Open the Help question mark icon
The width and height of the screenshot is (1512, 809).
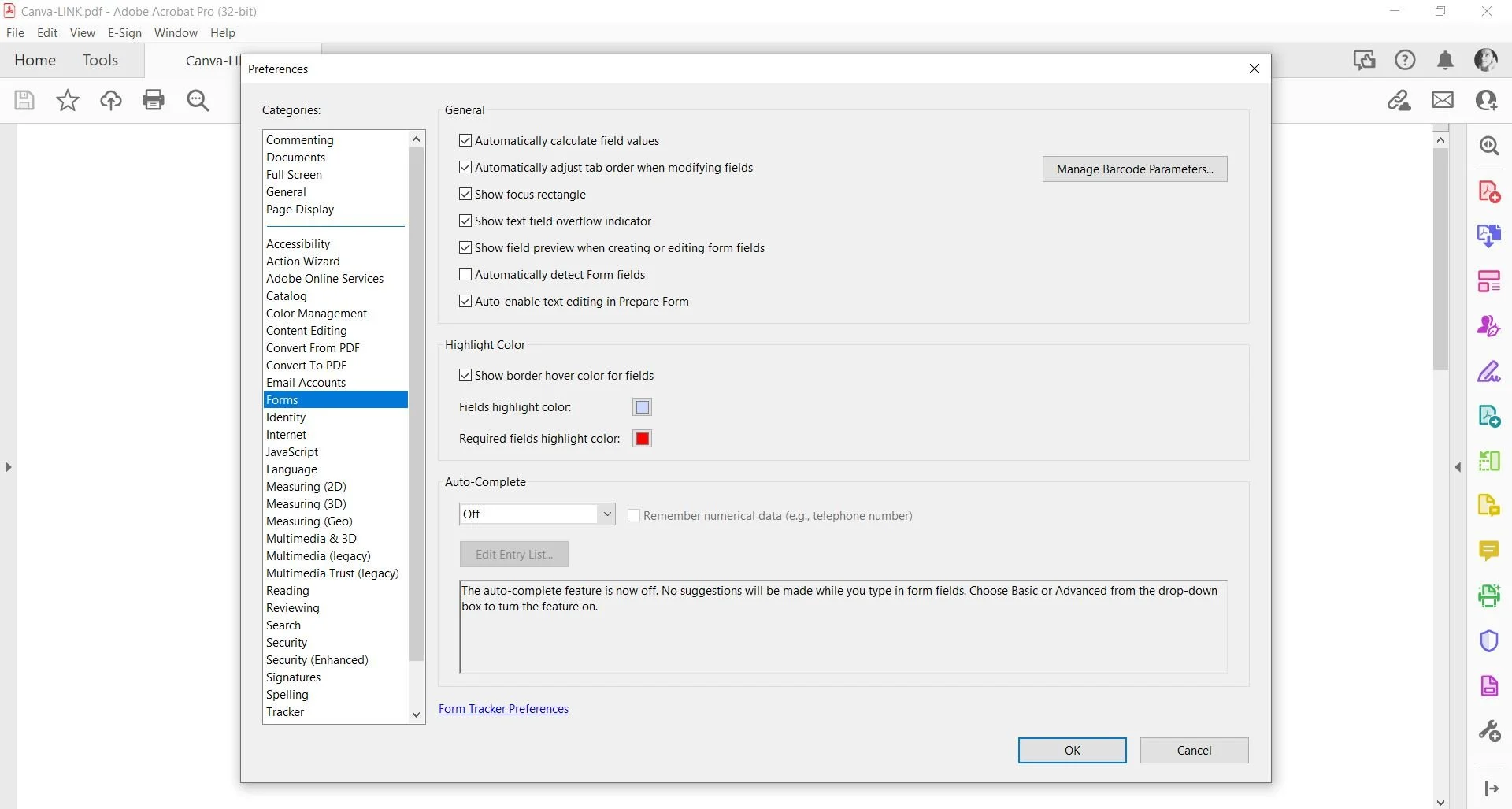coord(1405,60)
